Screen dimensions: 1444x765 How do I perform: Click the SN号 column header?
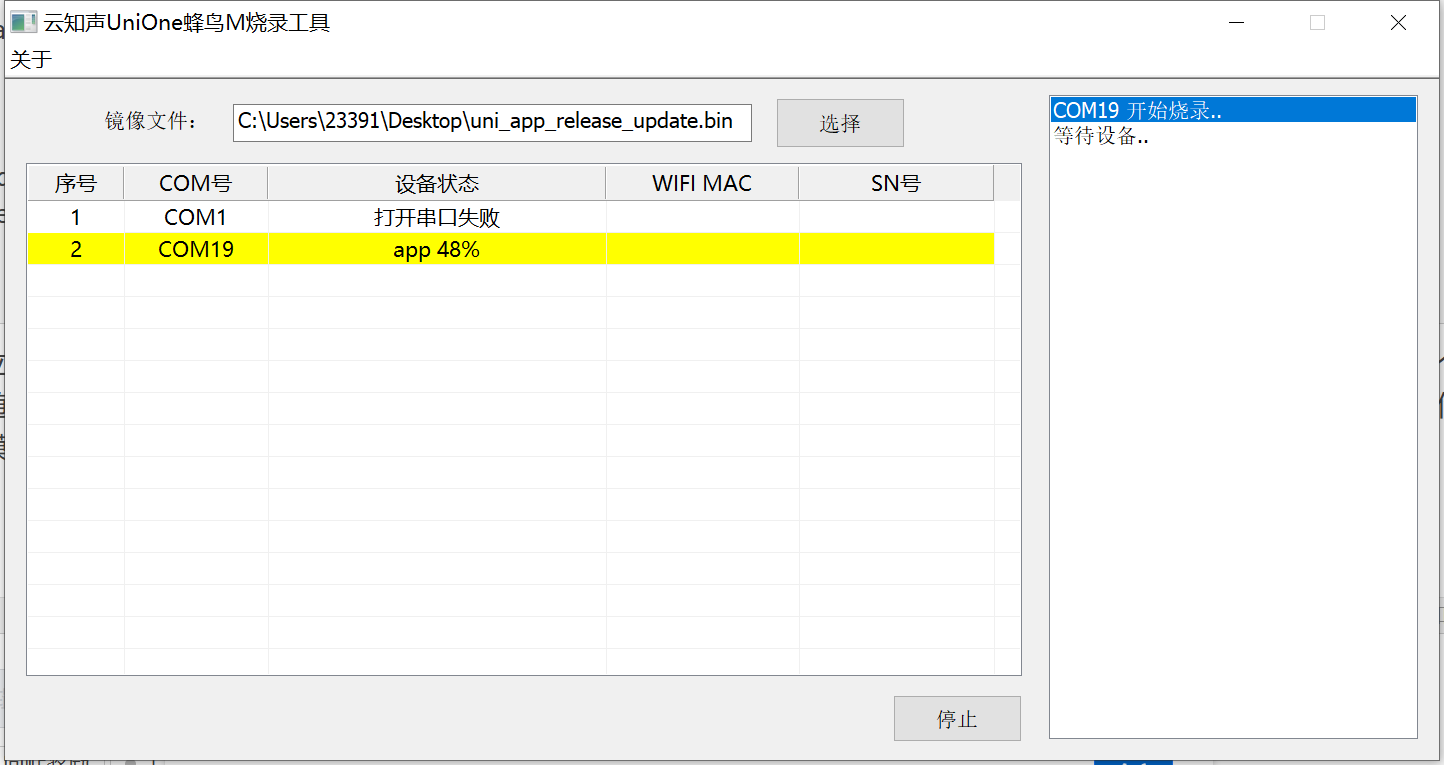tap(896, 184)
